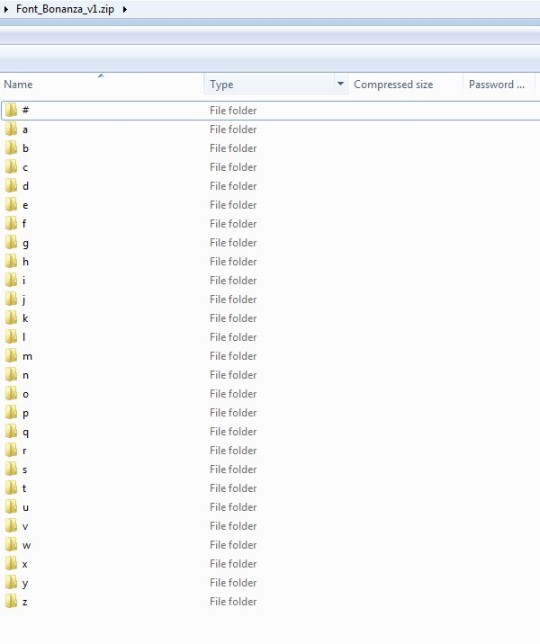
Task: Click 'File folder' type in '#' row
Action: pyautogui.click(x=233, y=110)
